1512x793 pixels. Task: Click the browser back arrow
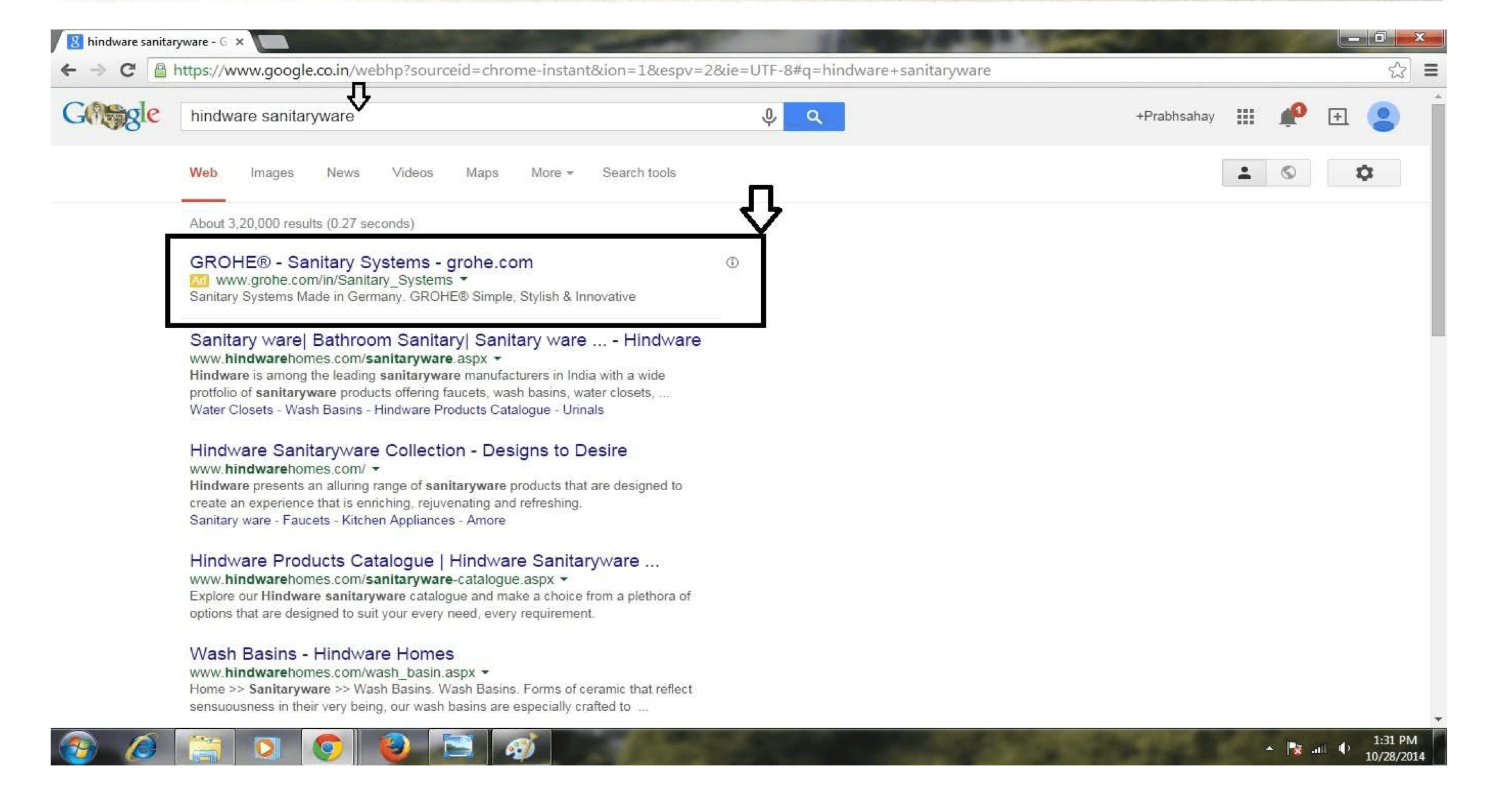(x=68, y=70)
